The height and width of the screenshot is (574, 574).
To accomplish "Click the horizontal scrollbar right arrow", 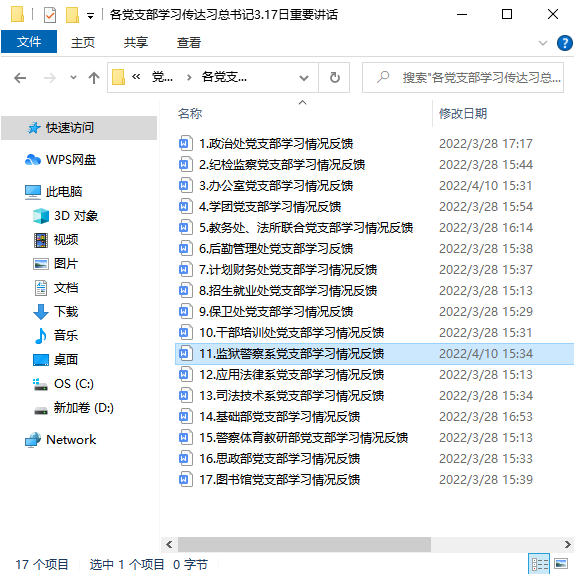I will (568, 544).
